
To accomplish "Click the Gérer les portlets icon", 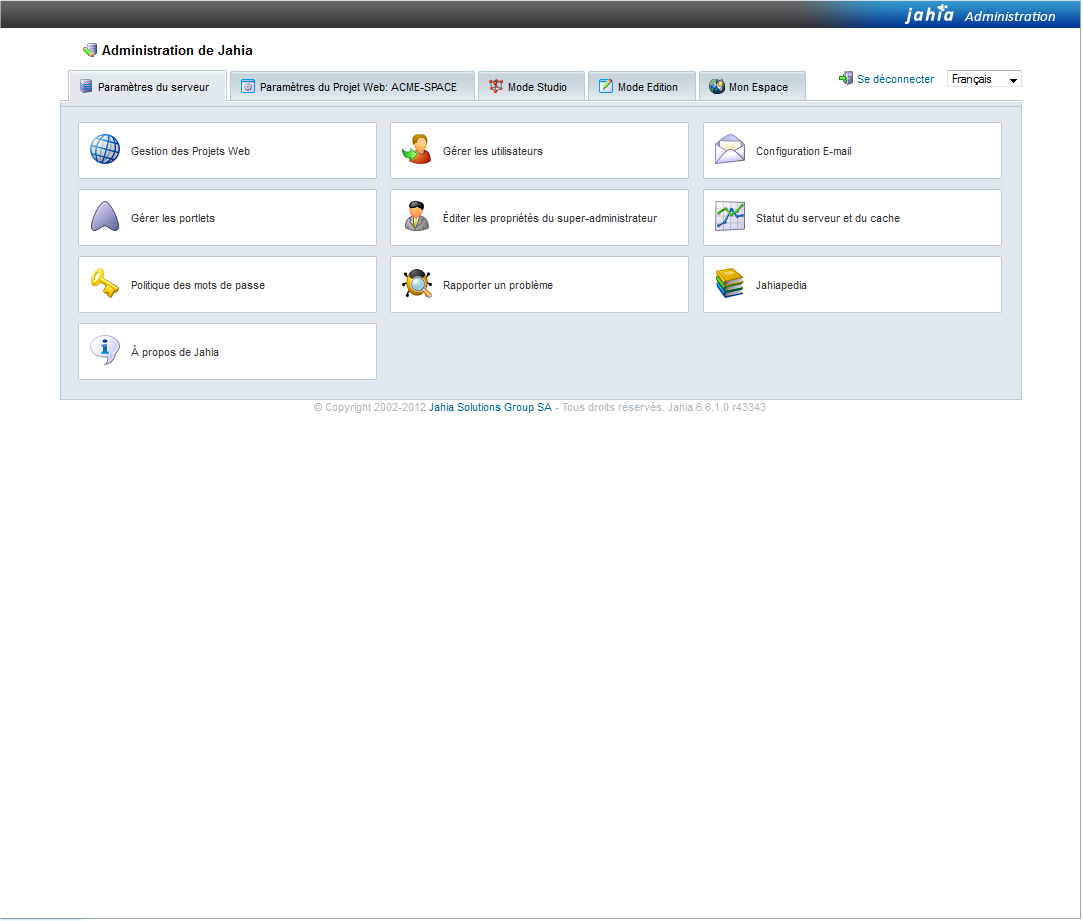I will tap(104, 216).
